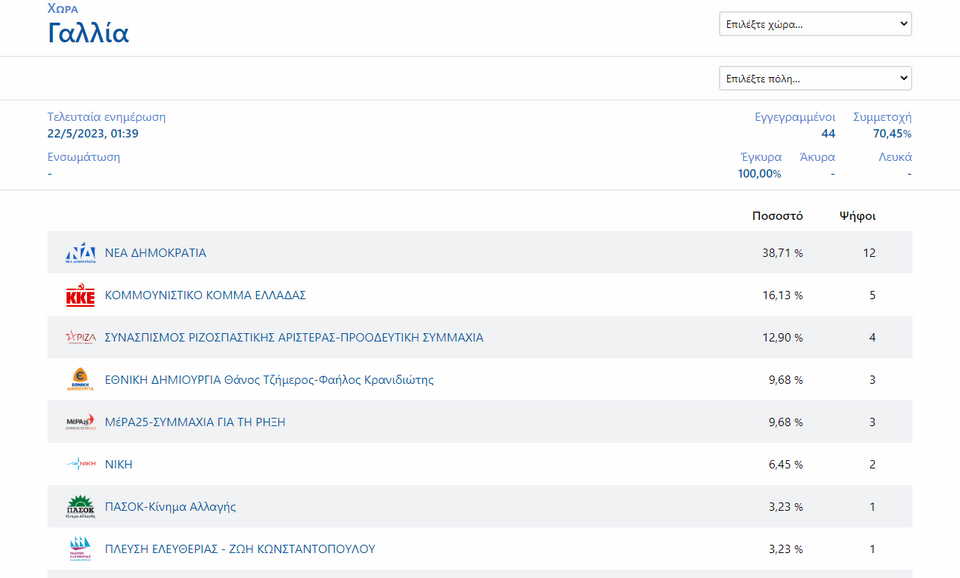Open the ΕΘΝΙΚΗ ΔΗΜΙΟΥΡΓΙΑ party link
The height and width of the screenshot is (578, 960).
point(269,380)
